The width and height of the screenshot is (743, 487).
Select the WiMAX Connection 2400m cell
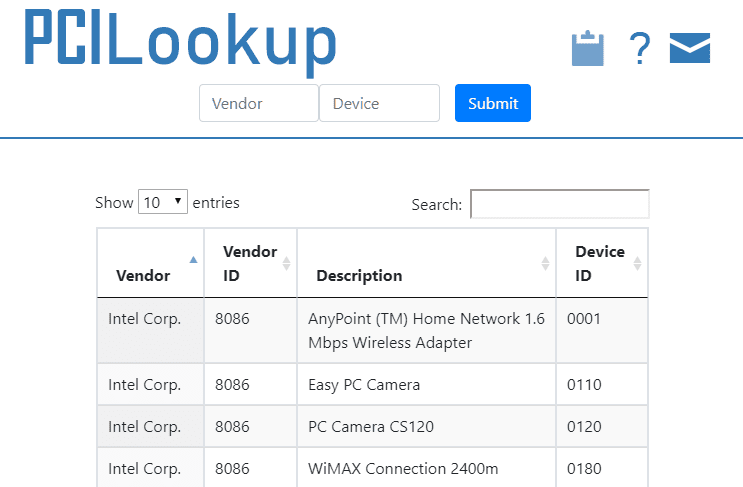(x=426, y=468)
